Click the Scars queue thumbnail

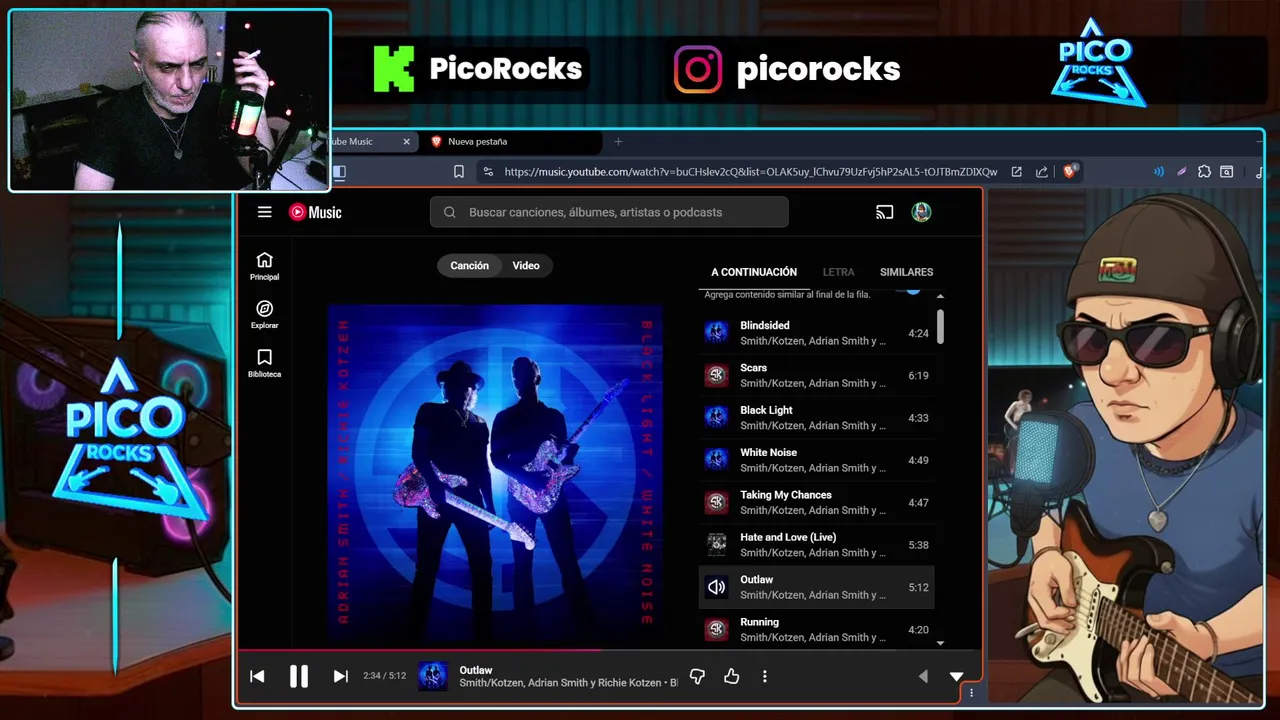point(716,375)
